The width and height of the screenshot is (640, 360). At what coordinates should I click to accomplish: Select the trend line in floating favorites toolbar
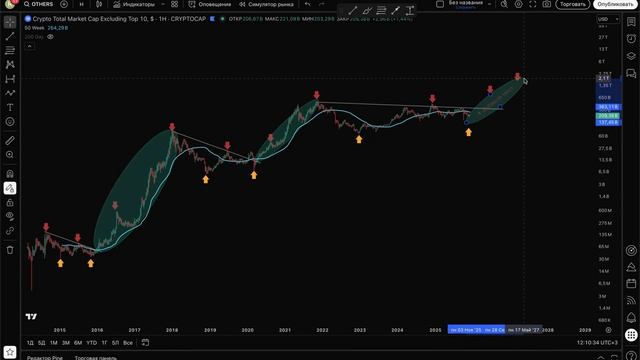click(353, 11)
